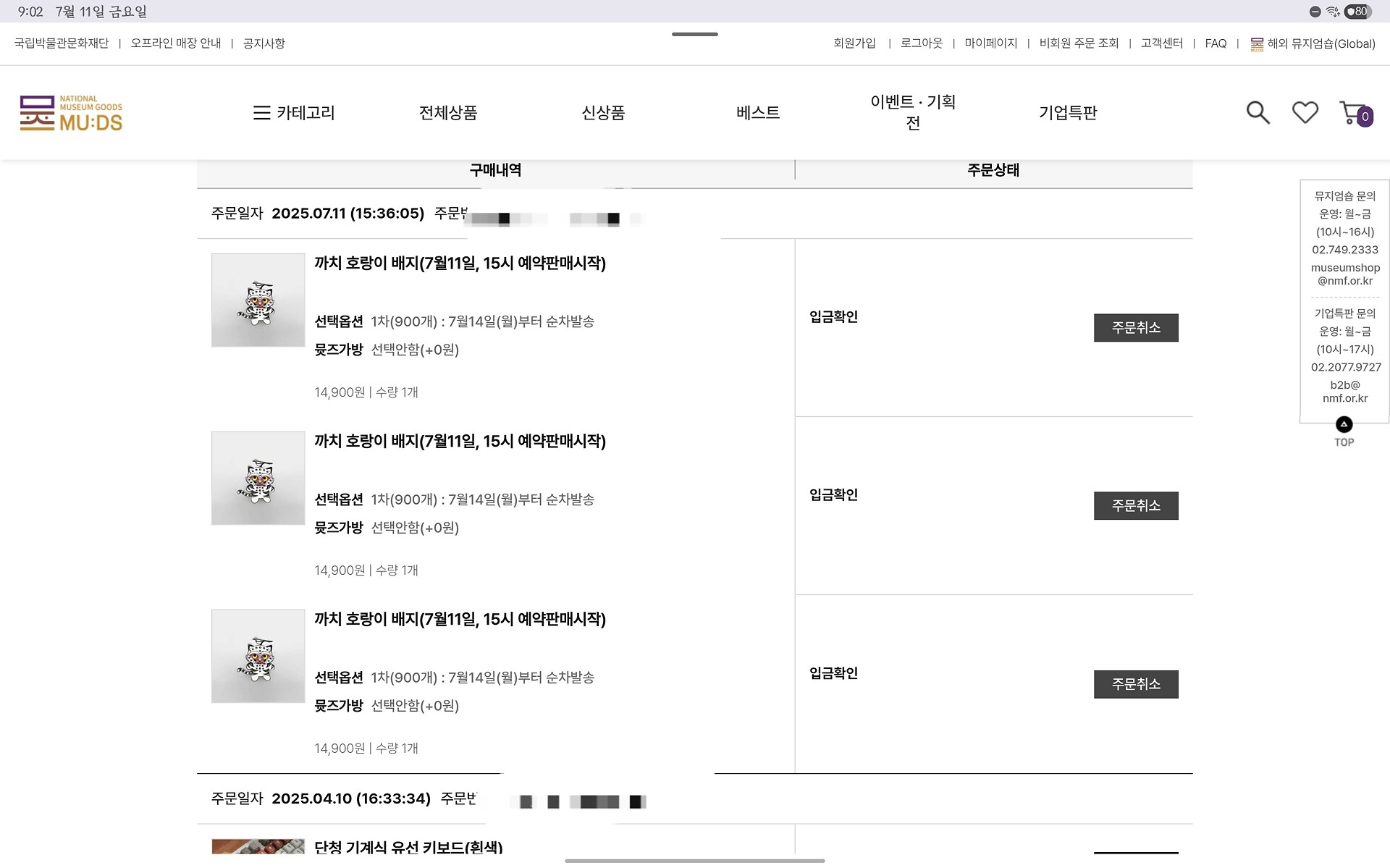Go to the 신상품 menu

(x=603, y=113)
